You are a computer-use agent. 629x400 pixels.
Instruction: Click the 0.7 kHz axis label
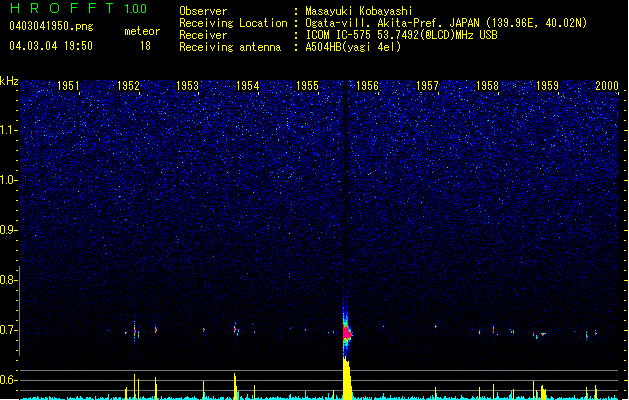(8, 330)
